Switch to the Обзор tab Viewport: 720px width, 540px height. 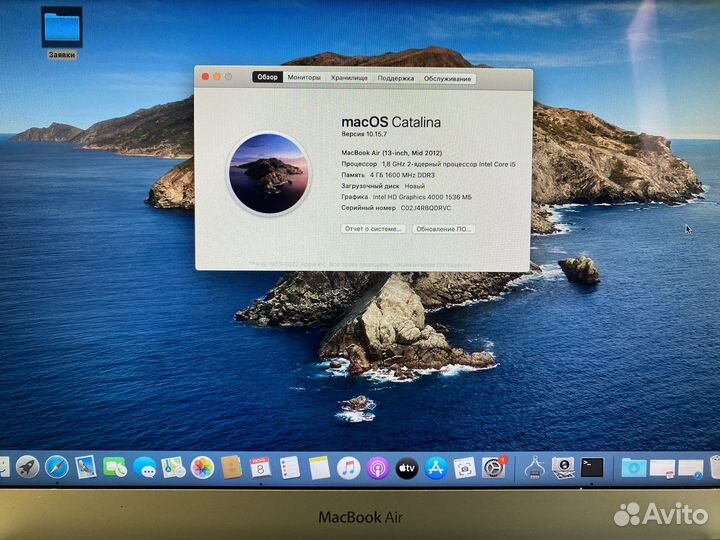pos(267,77)
